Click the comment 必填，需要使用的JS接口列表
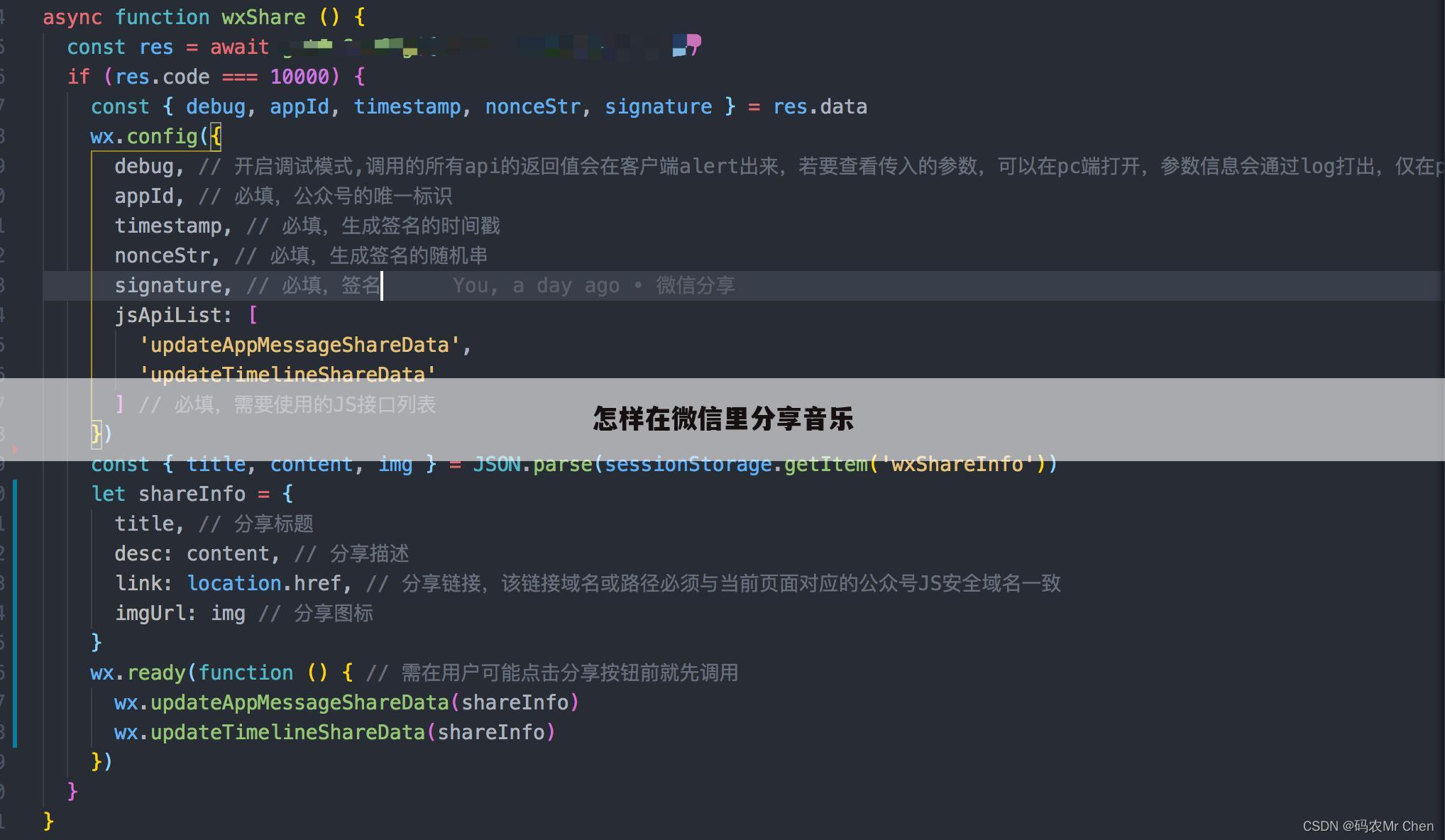Image resolution: width=1445 pixels, height=840 pixels. 287,404
